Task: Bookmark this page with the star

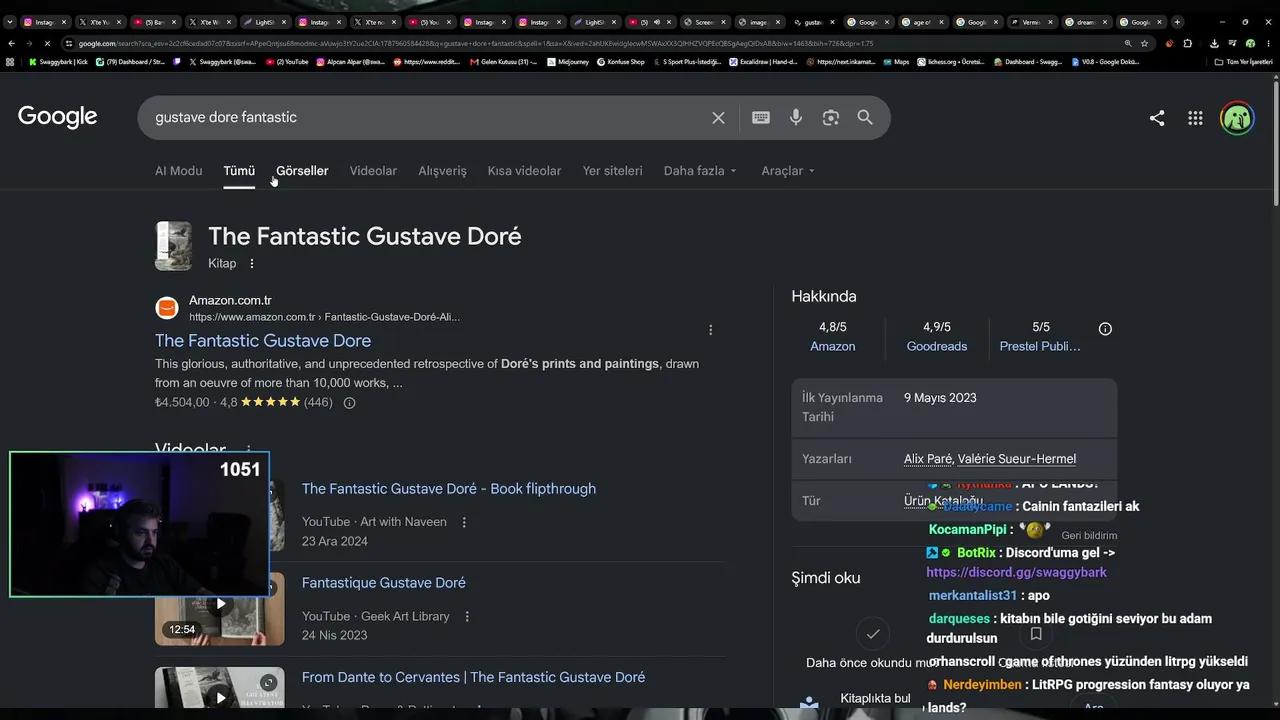Action: [1144, 44]
